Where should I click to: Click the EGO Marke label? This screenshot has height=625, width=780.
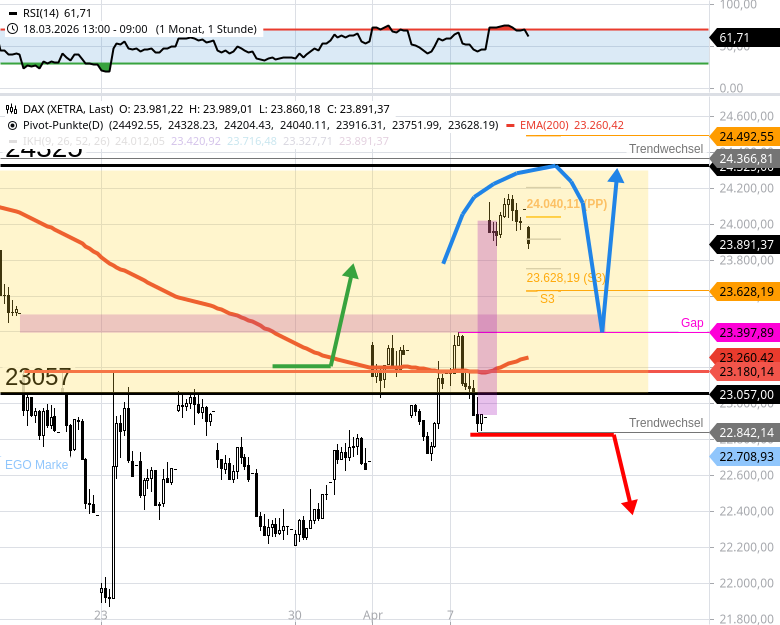[x=37, y=464]
